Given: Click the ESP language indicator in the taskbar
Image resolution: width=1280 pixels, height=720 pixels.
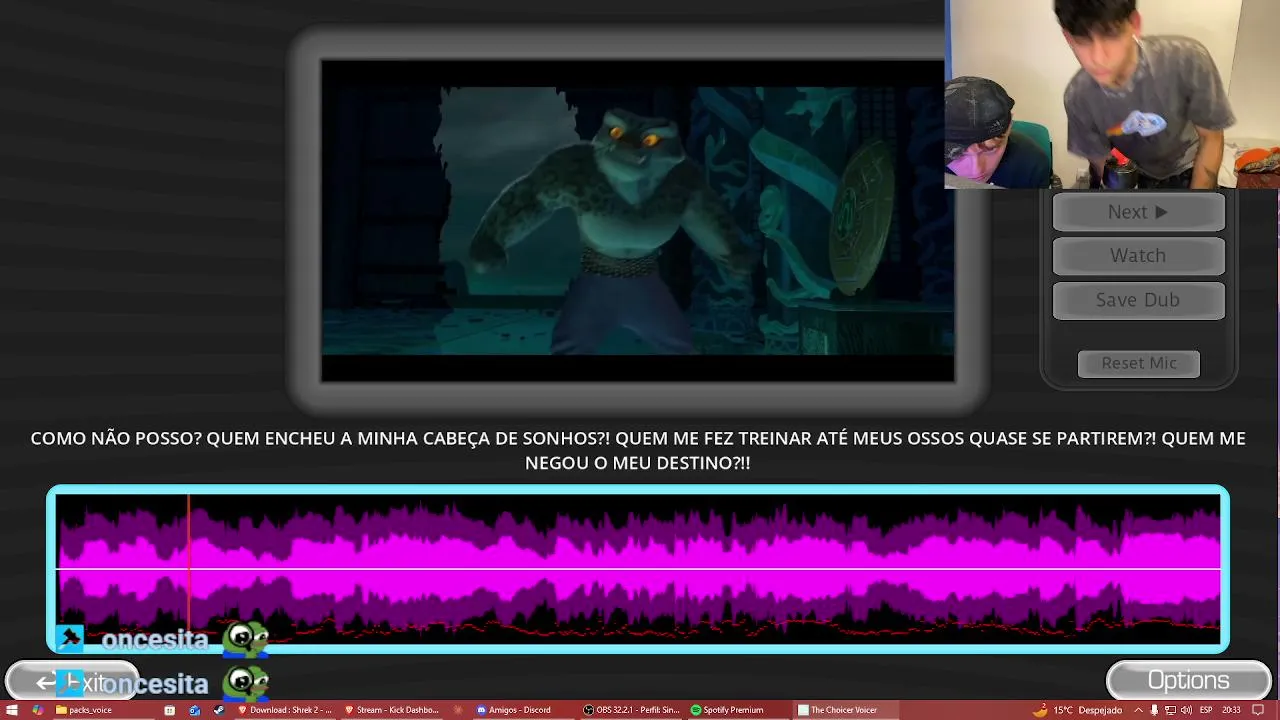Looking at the screenshot, I should pos(1206,710).
